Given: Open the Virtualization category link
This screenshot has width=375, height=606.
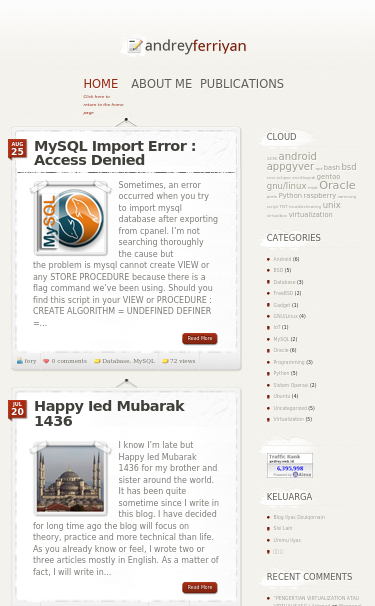Looking at the screenshot, I should [288, 419].
